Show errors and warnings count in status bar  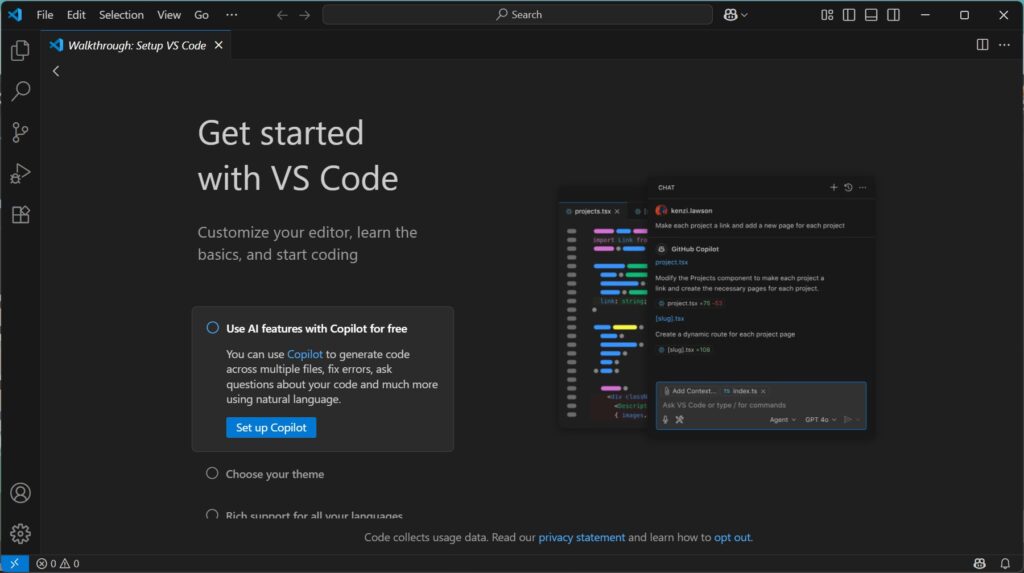coord(57,563)
